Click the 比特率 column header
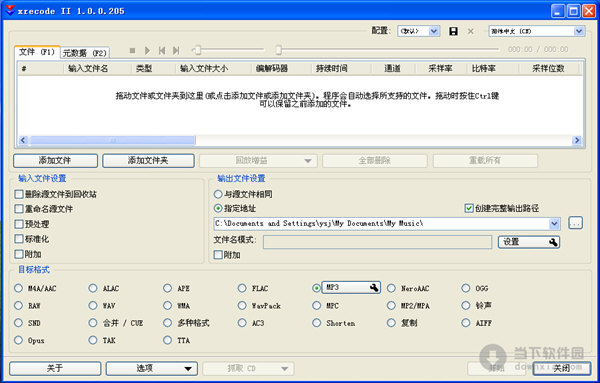600x383 pixels. (x=484, y=68)
